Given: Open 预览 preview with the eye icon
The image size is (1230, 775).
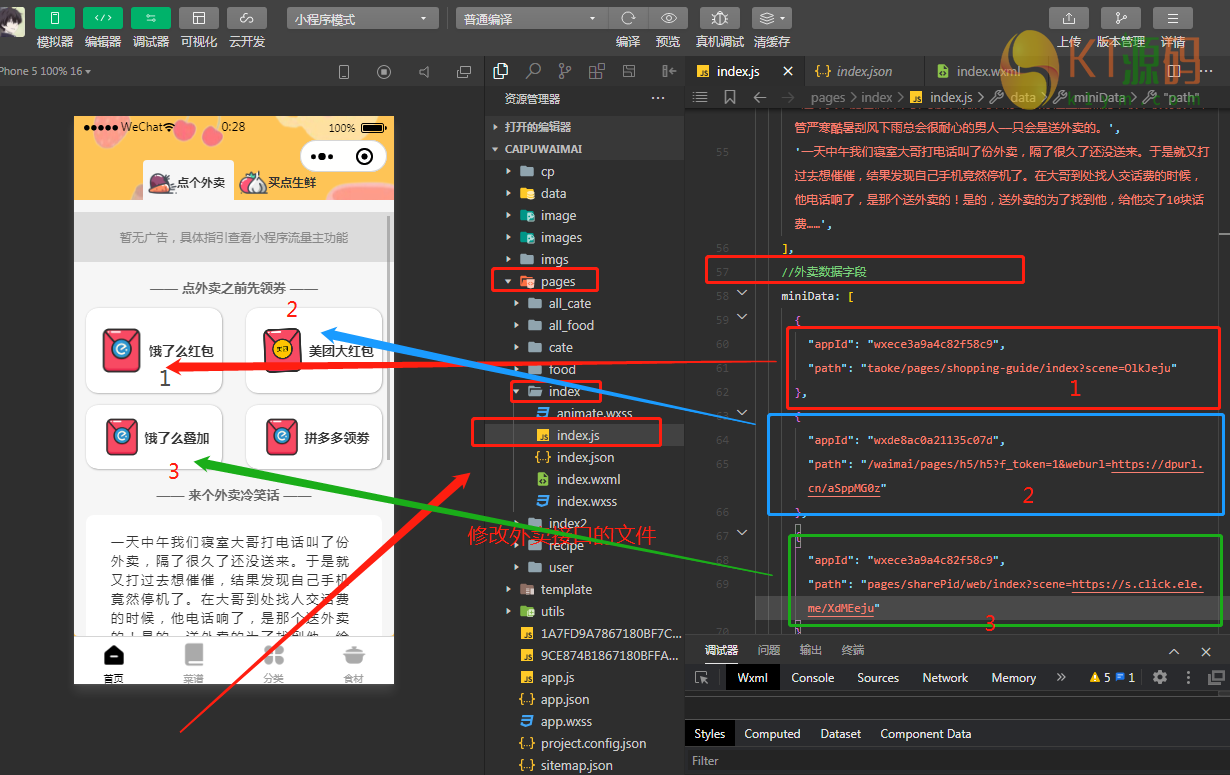Looking at the screenshot, I should tap(667, 18).
